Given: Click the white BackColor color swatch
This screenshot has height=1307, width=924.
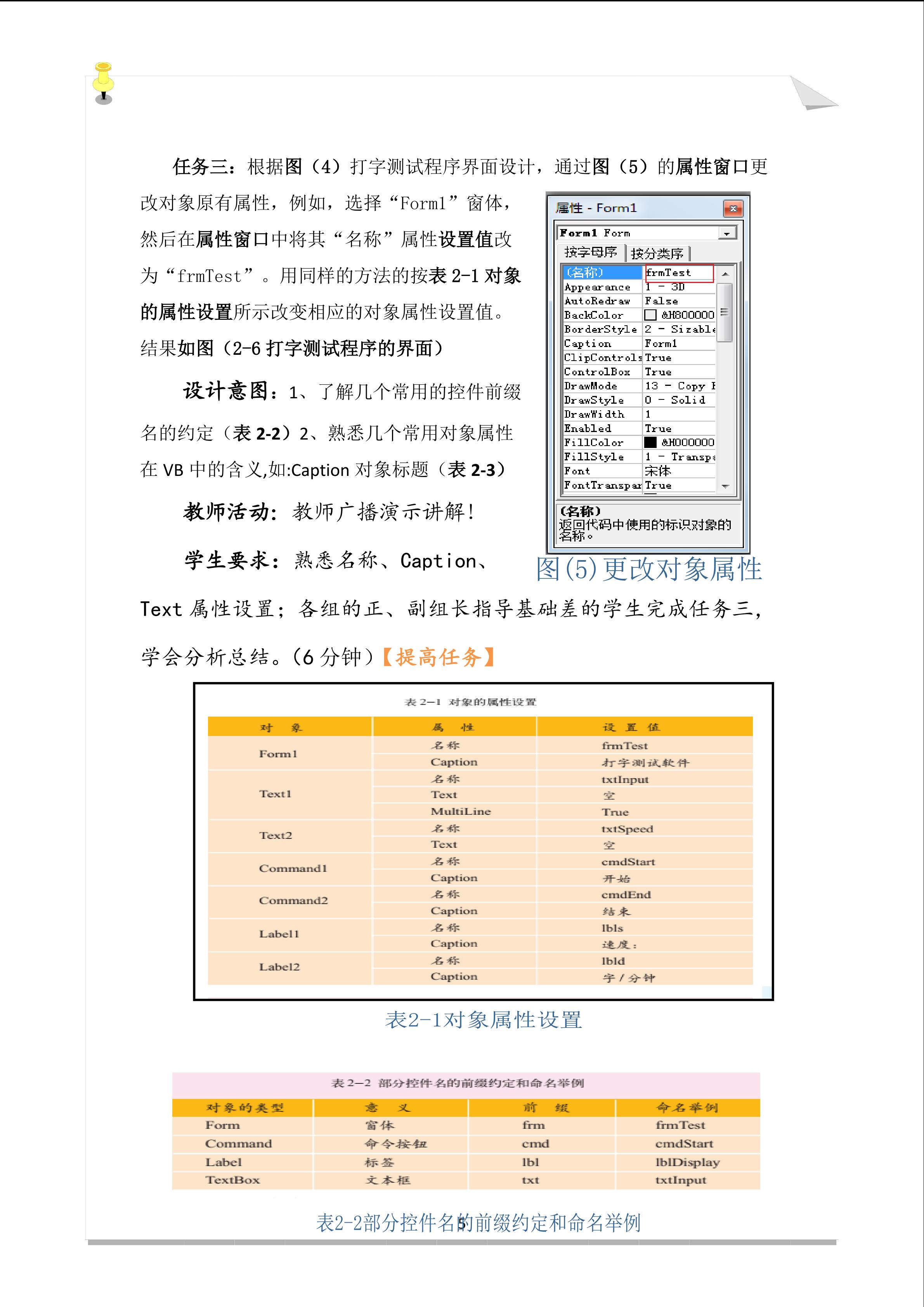Looking at the screenshot, I should tap(650, 315).
